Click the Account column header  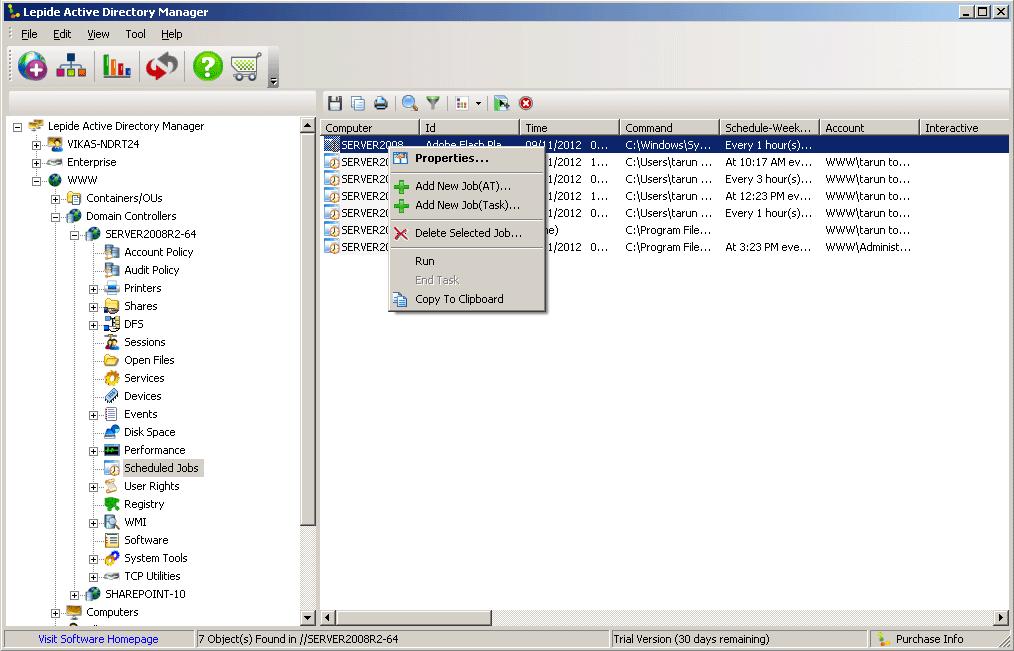coord(869,127)
